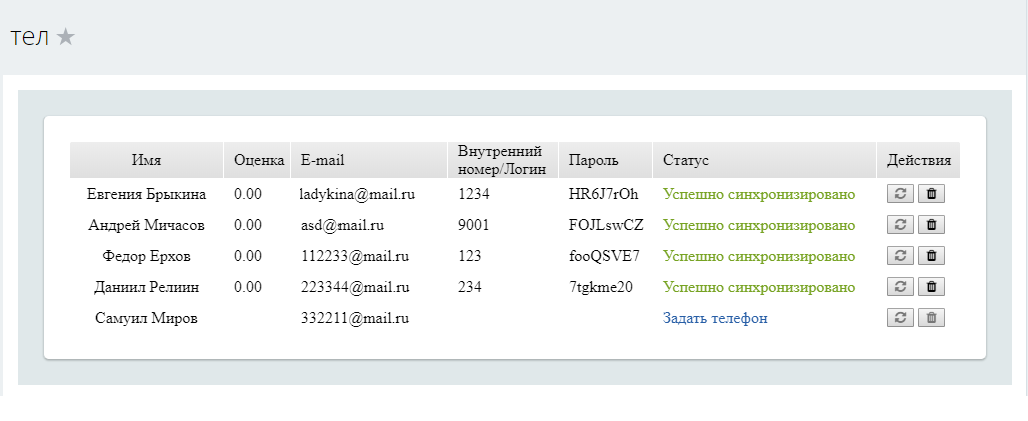Delete Даниил Релиин's row
The width and height of the screenshot is (1028, 421).
pos(931,287)
